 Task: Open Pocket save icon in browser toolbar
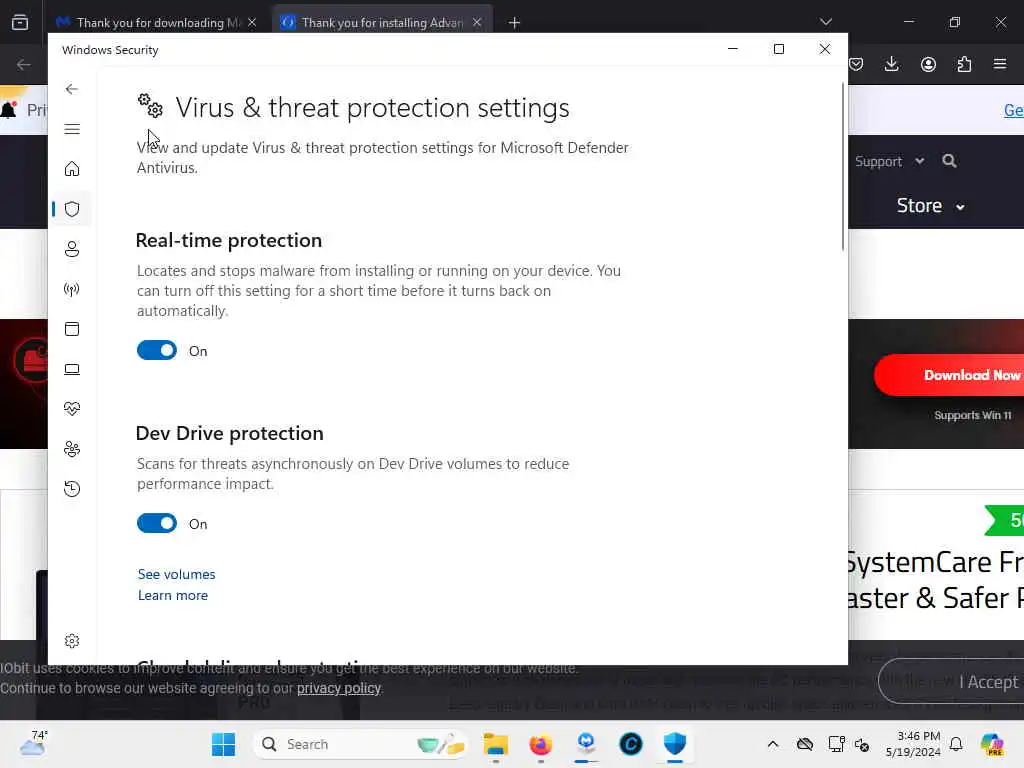[856, 64]
